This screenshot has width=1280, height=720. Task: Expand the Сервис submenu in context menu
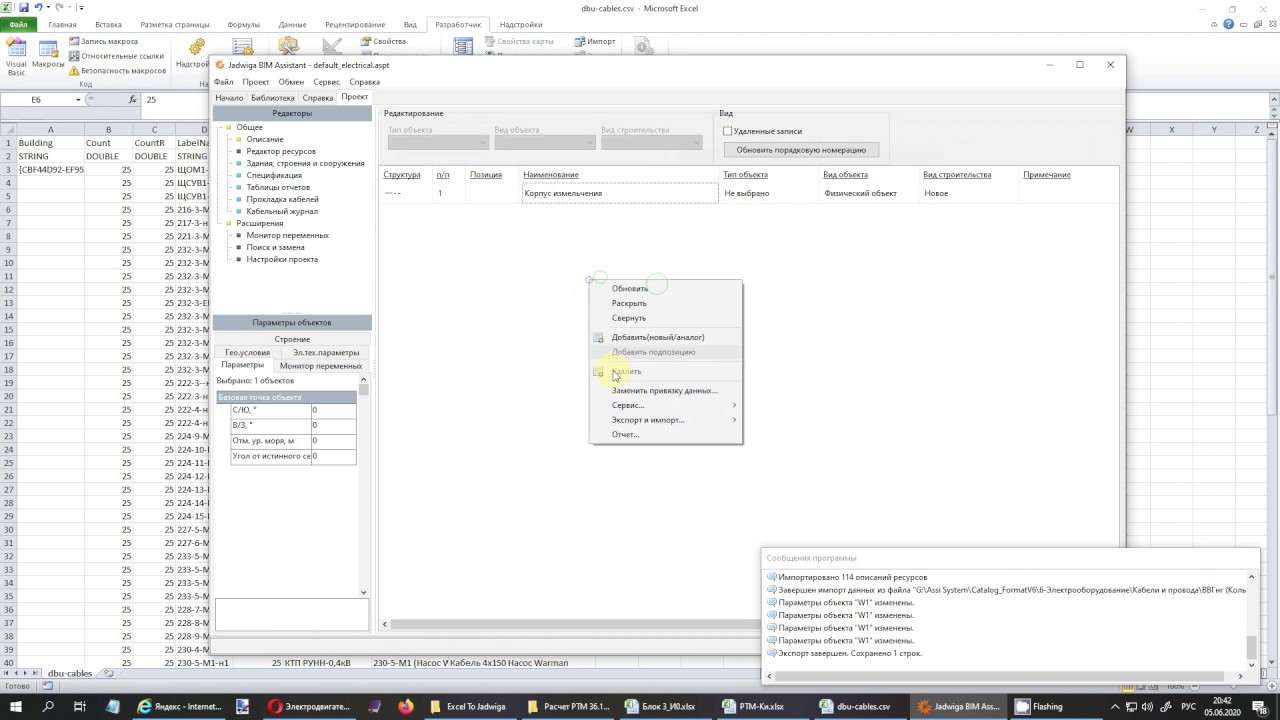click(666, 405)
